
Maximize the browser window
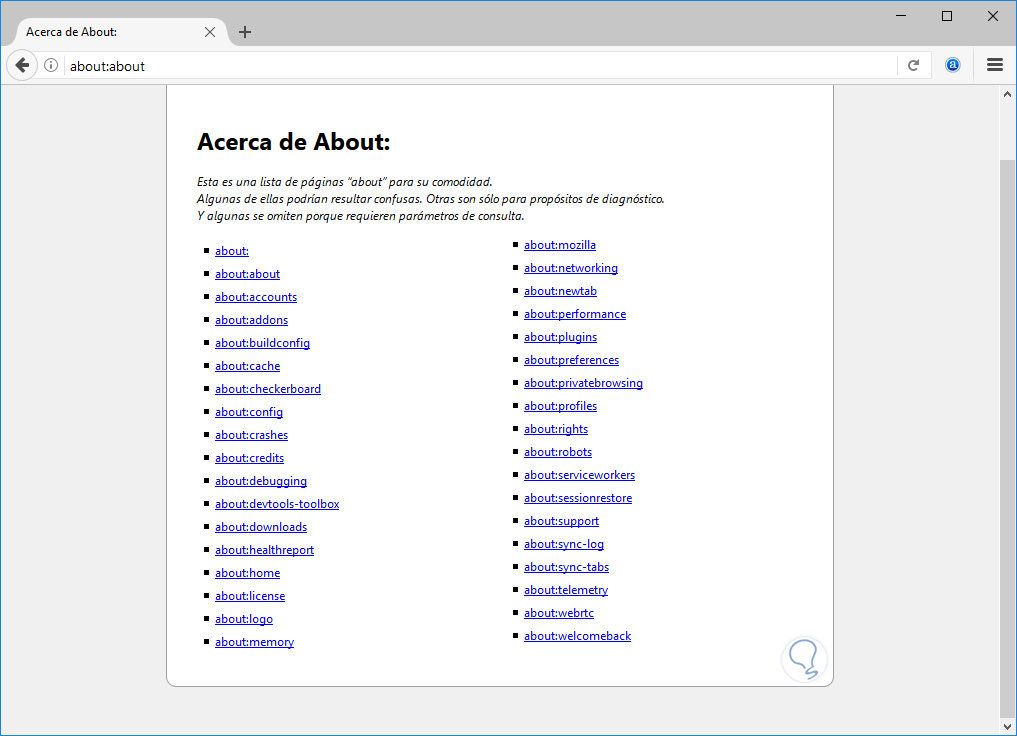pos(947,16)
